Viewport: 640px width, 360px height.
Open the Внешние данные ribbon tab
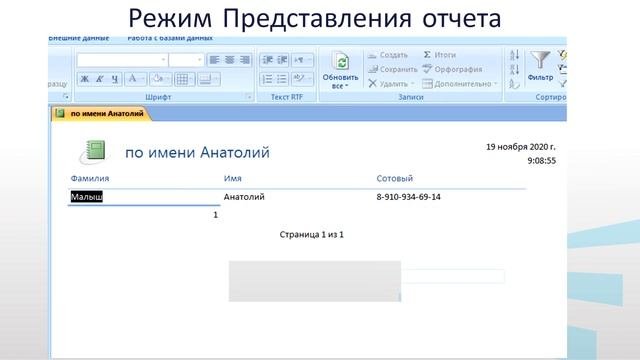pos(79,38)
